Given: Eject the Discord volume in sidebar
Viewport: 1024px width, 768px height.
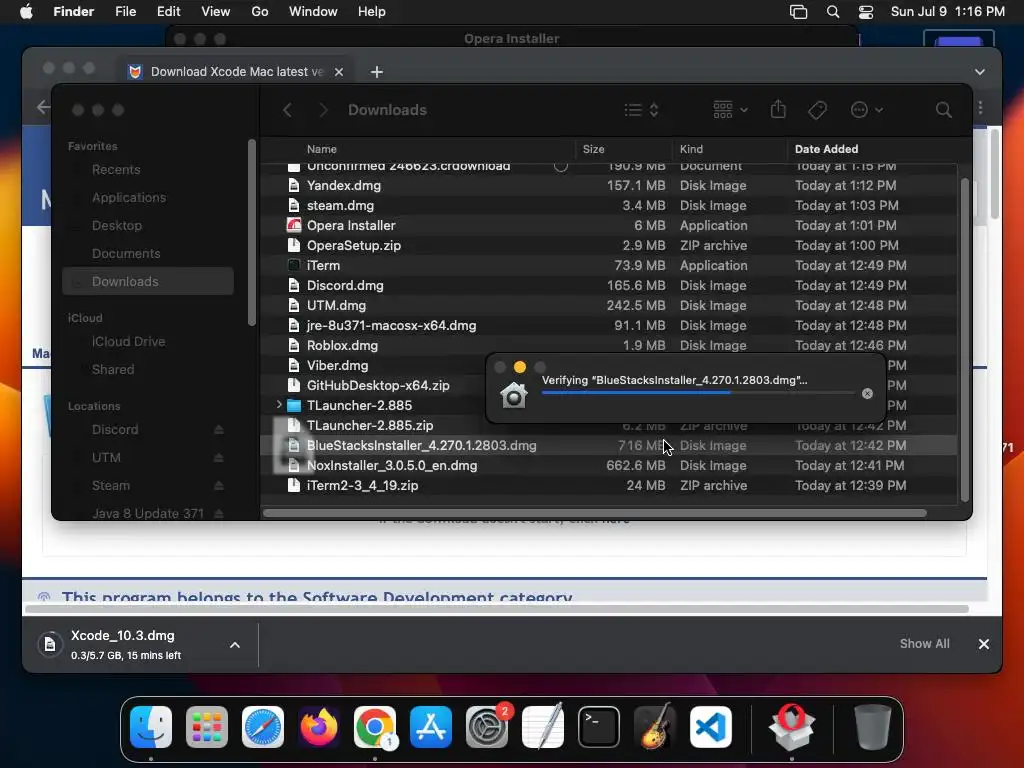Looking at the screenshot, I should point(219,430).
